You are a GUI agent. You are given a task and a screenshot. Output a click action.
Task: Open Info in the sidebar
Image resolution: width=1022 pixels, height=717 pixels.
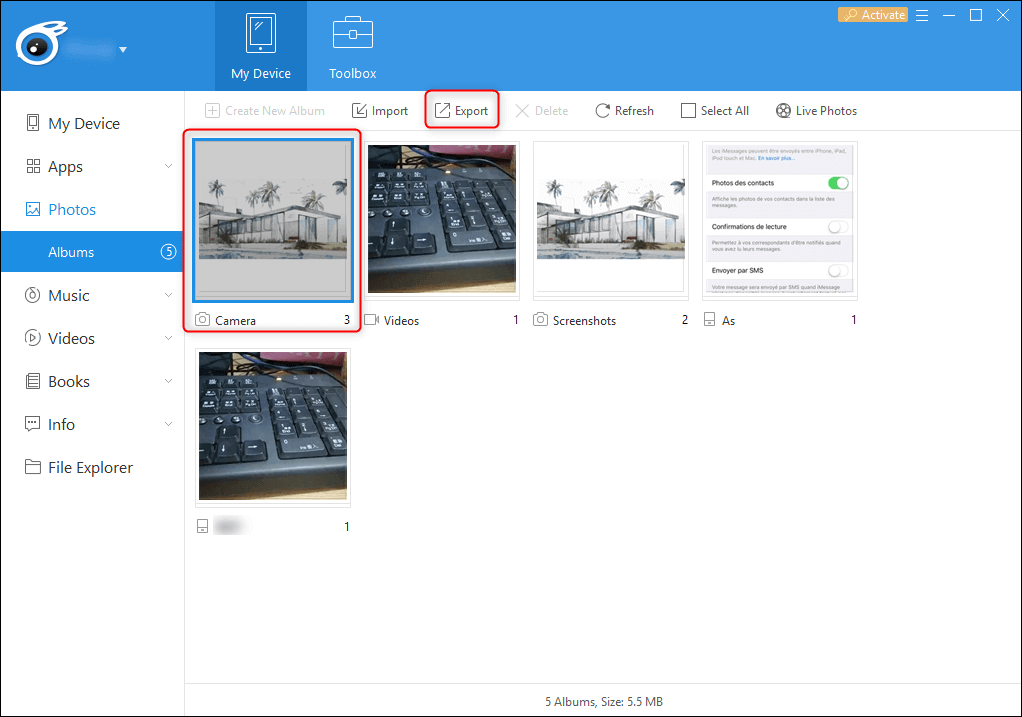coord(92,424)
